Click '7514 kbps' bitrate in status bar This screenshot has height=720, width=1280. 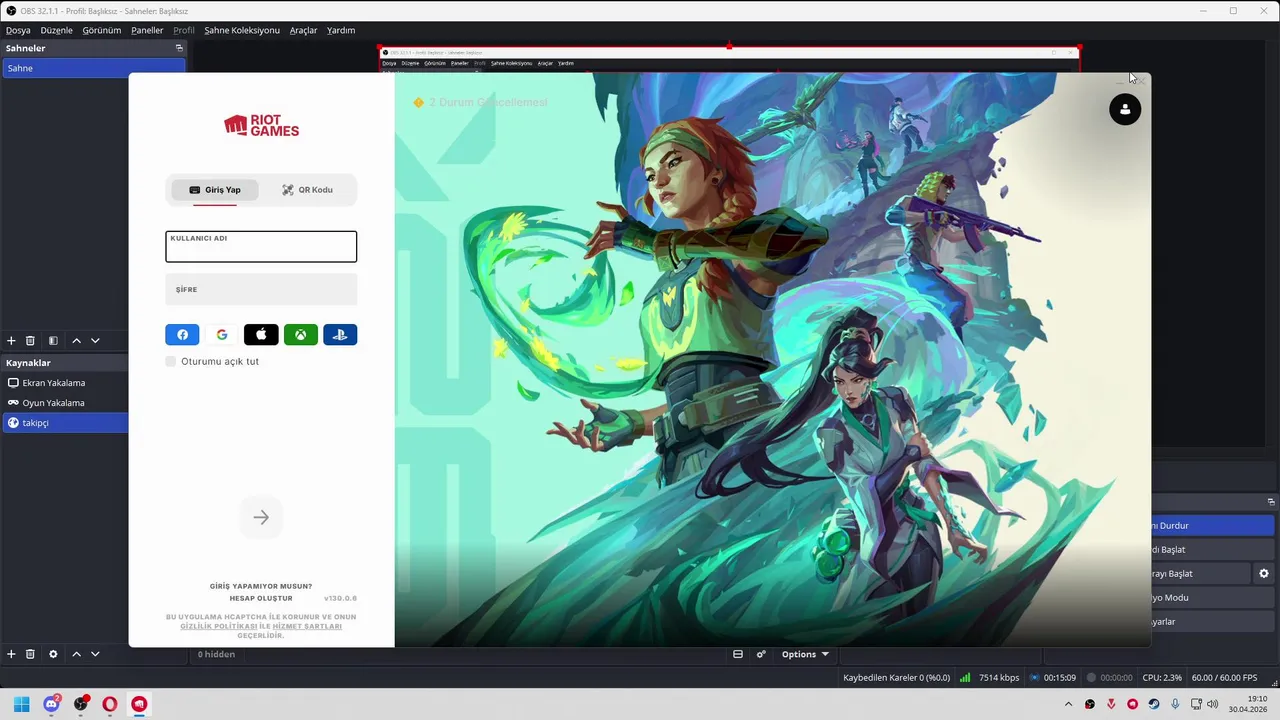pos(999,678)
